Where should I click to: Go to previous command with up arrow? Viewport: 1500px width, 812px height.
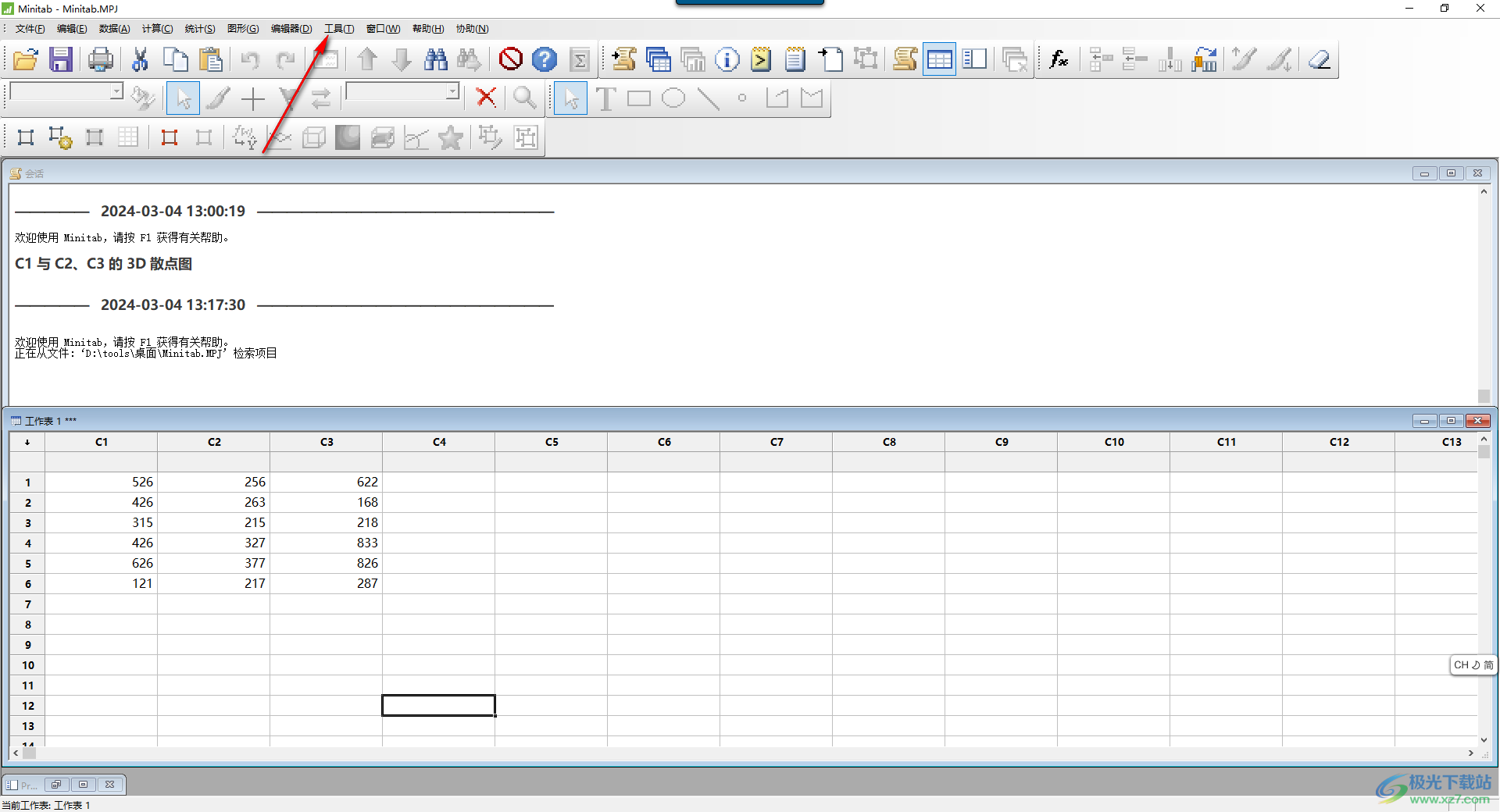pyautogui.click(x=367, y=59)
